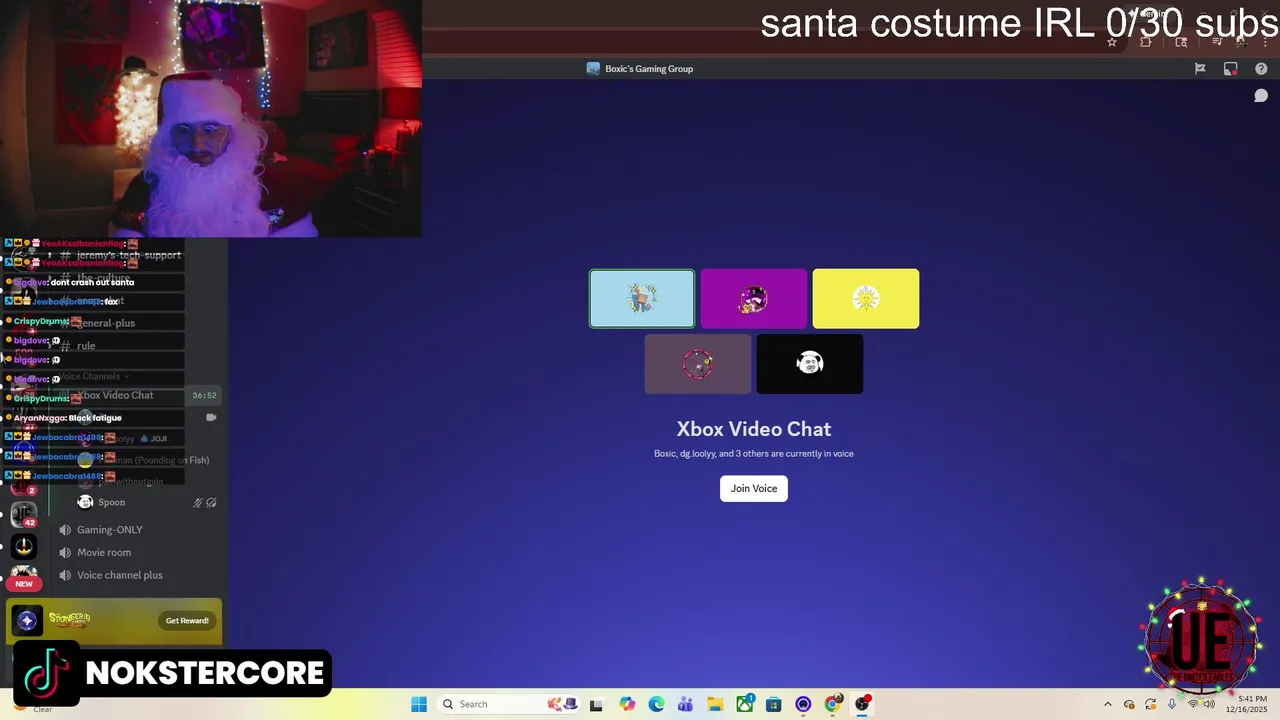The width and height of the screenshot is (1280, 720).
Task: Click Spoon's avatar in the voice list
Action: click(85, 502)
